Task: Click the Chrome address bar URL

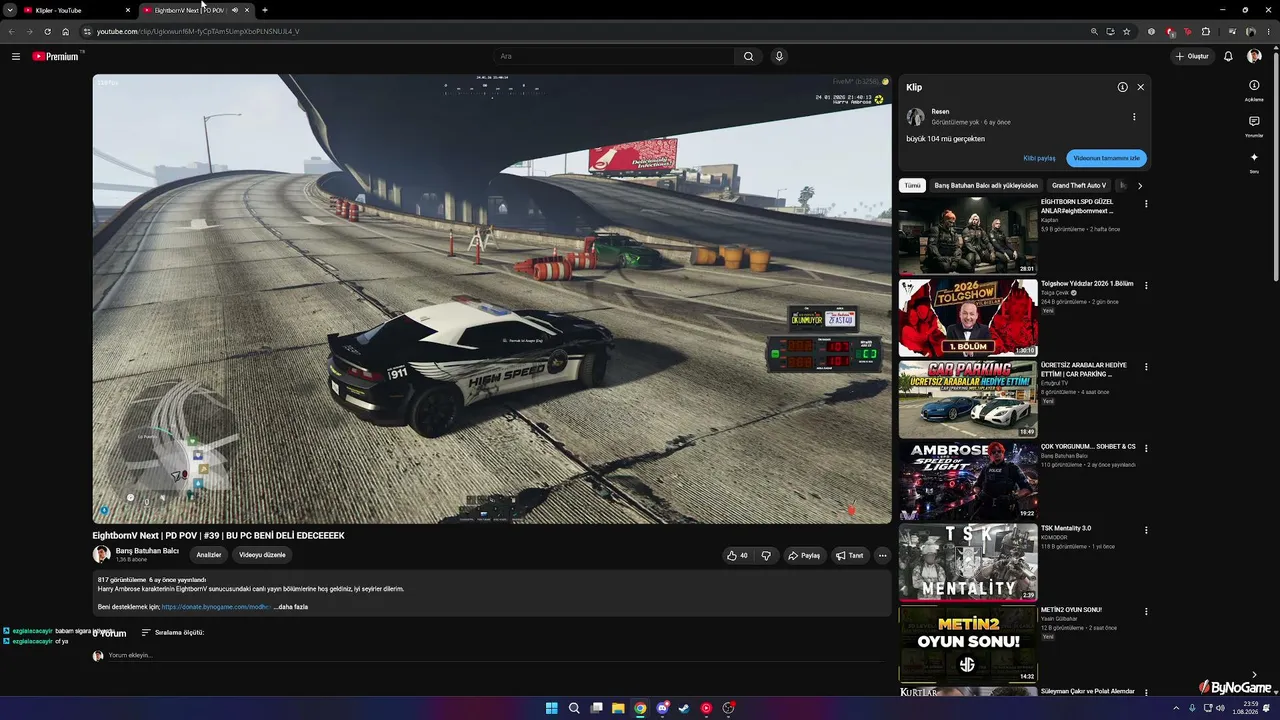Action: coord(198,31)
